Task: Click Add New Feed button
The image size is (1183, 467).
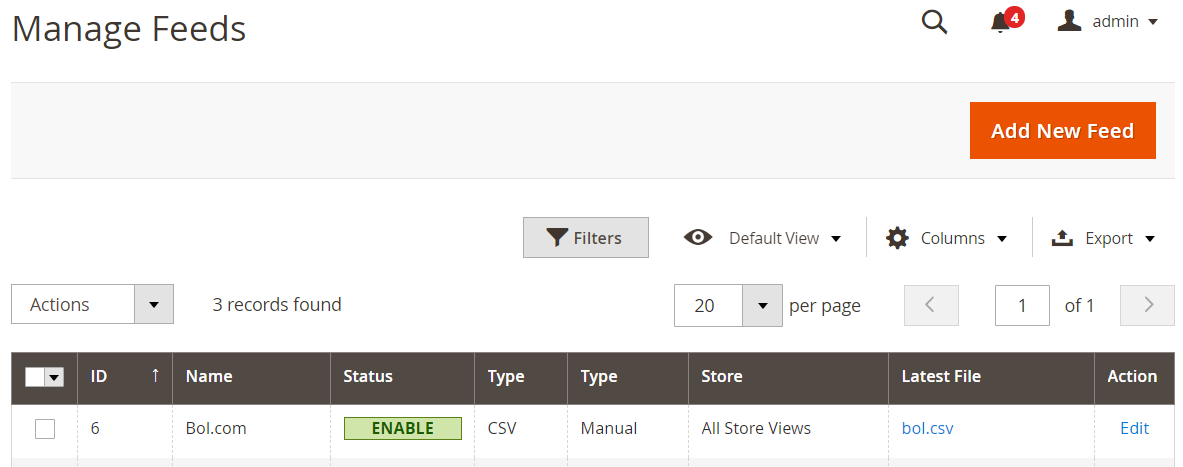Action: click(x=1062, y=131)
